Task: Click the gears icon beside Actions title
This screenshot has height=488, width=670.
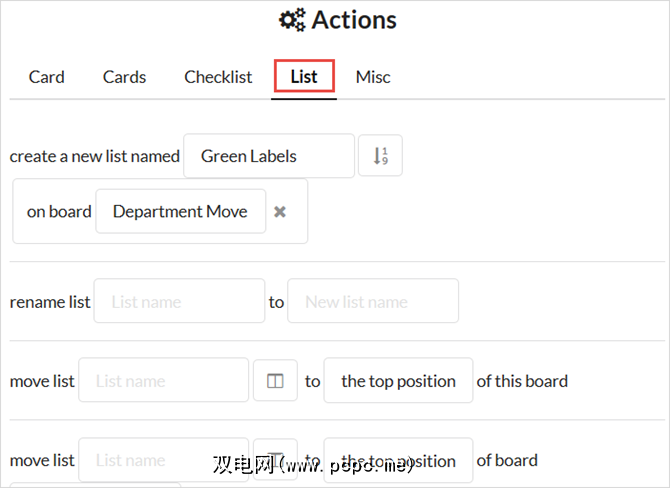Action: (292, 20)
